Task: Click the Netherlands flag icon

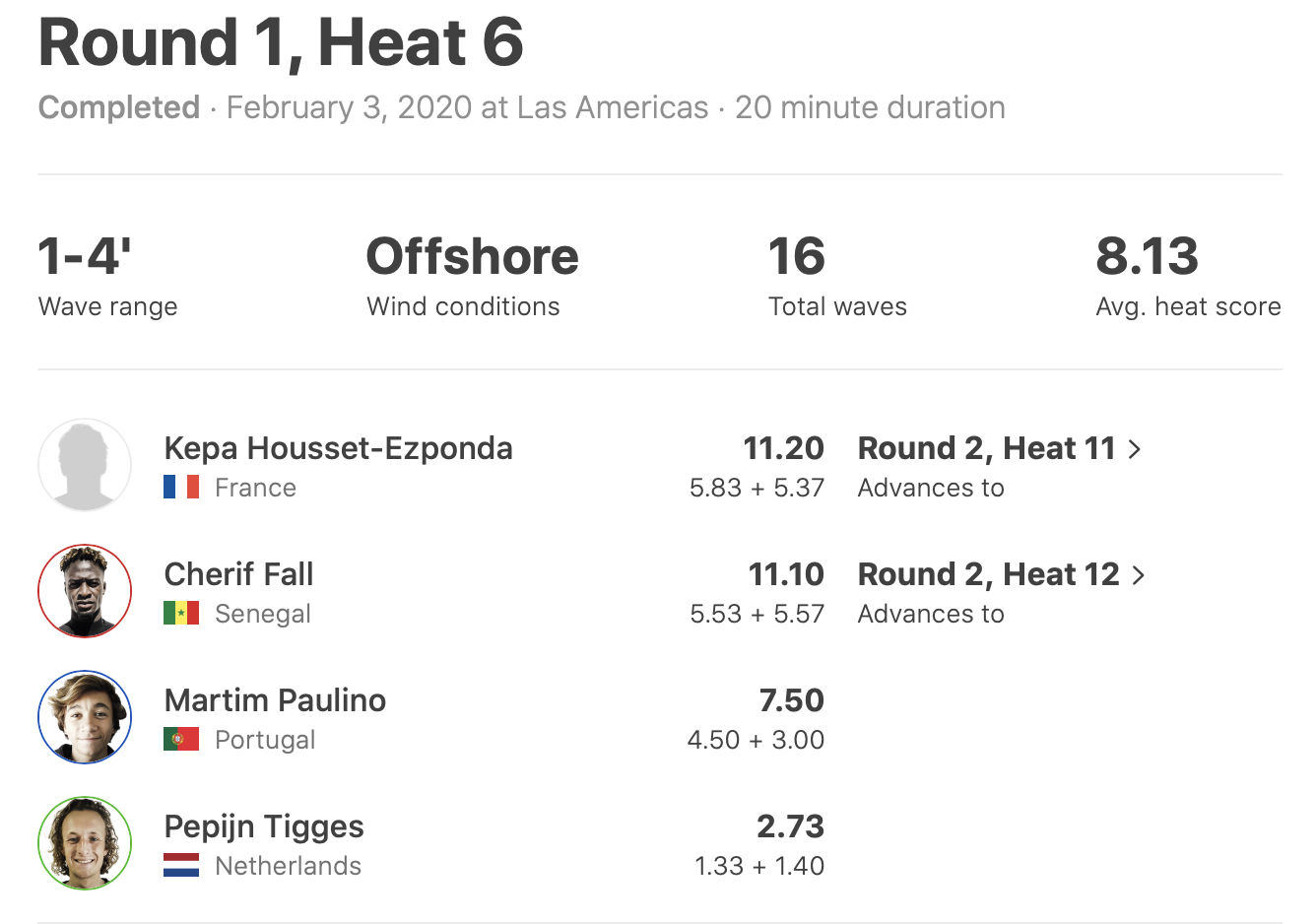Action: 181,866
